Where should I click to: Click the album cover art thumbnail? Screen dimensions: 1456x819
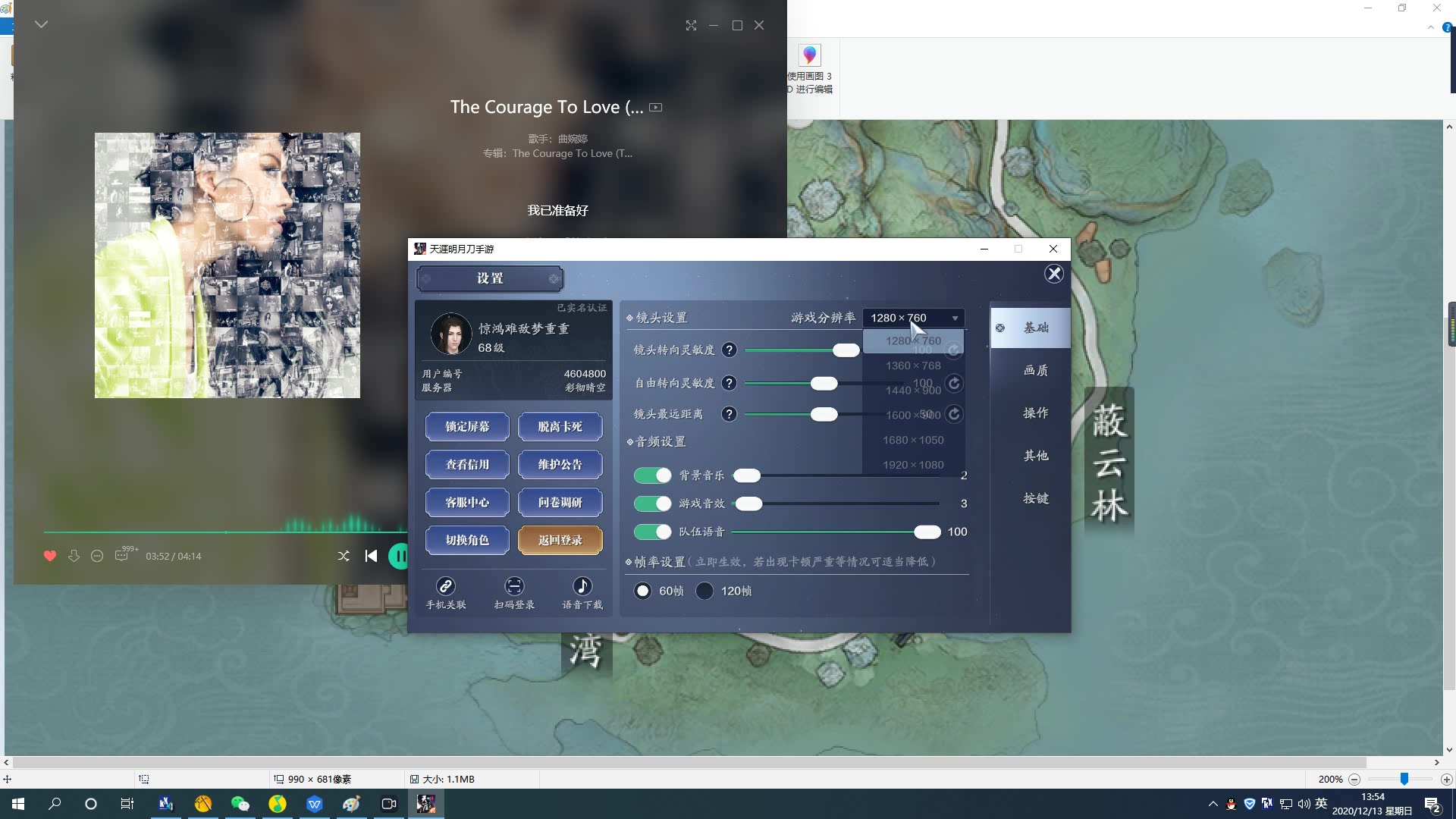coord(227,265)
